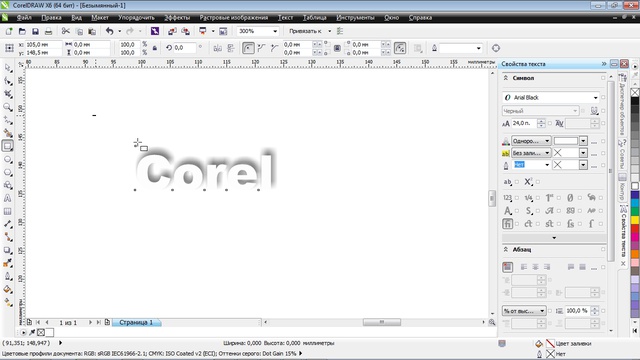Open the Макет menu
Image resolution: width=640 pixels, height=360 pixels.
click(100, 18)
